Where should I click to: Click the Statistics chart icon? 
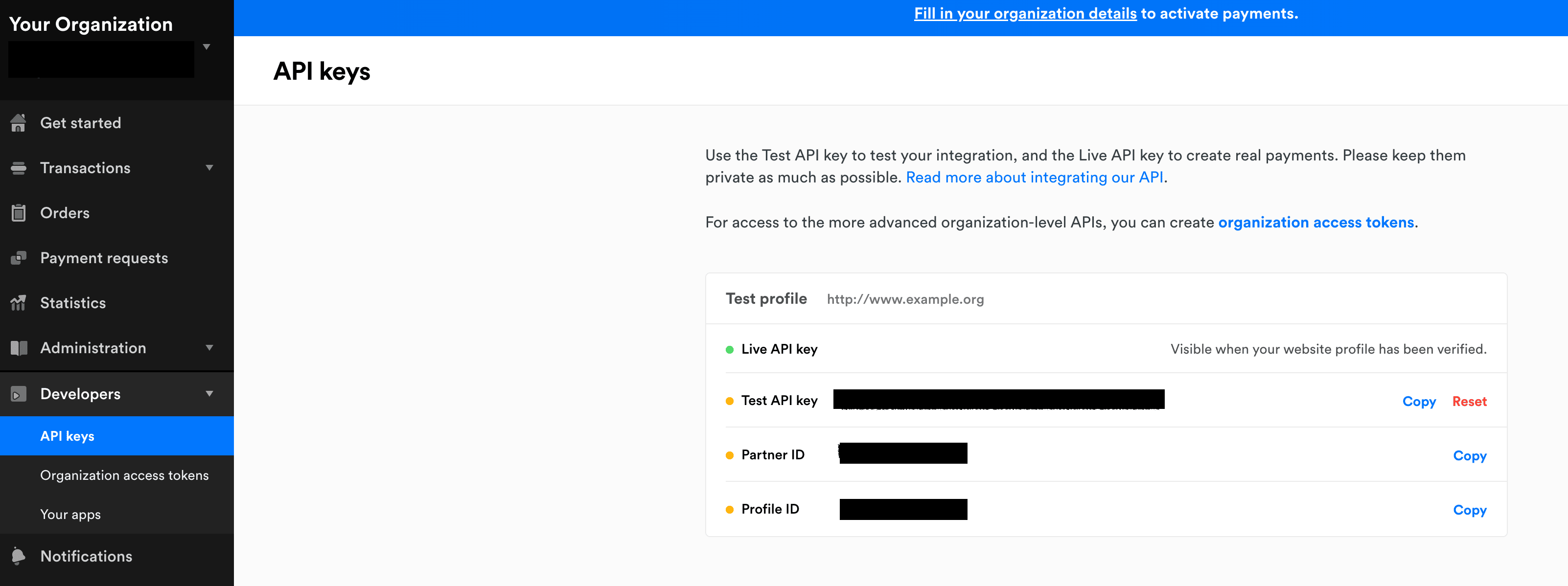tap(18, 302)
